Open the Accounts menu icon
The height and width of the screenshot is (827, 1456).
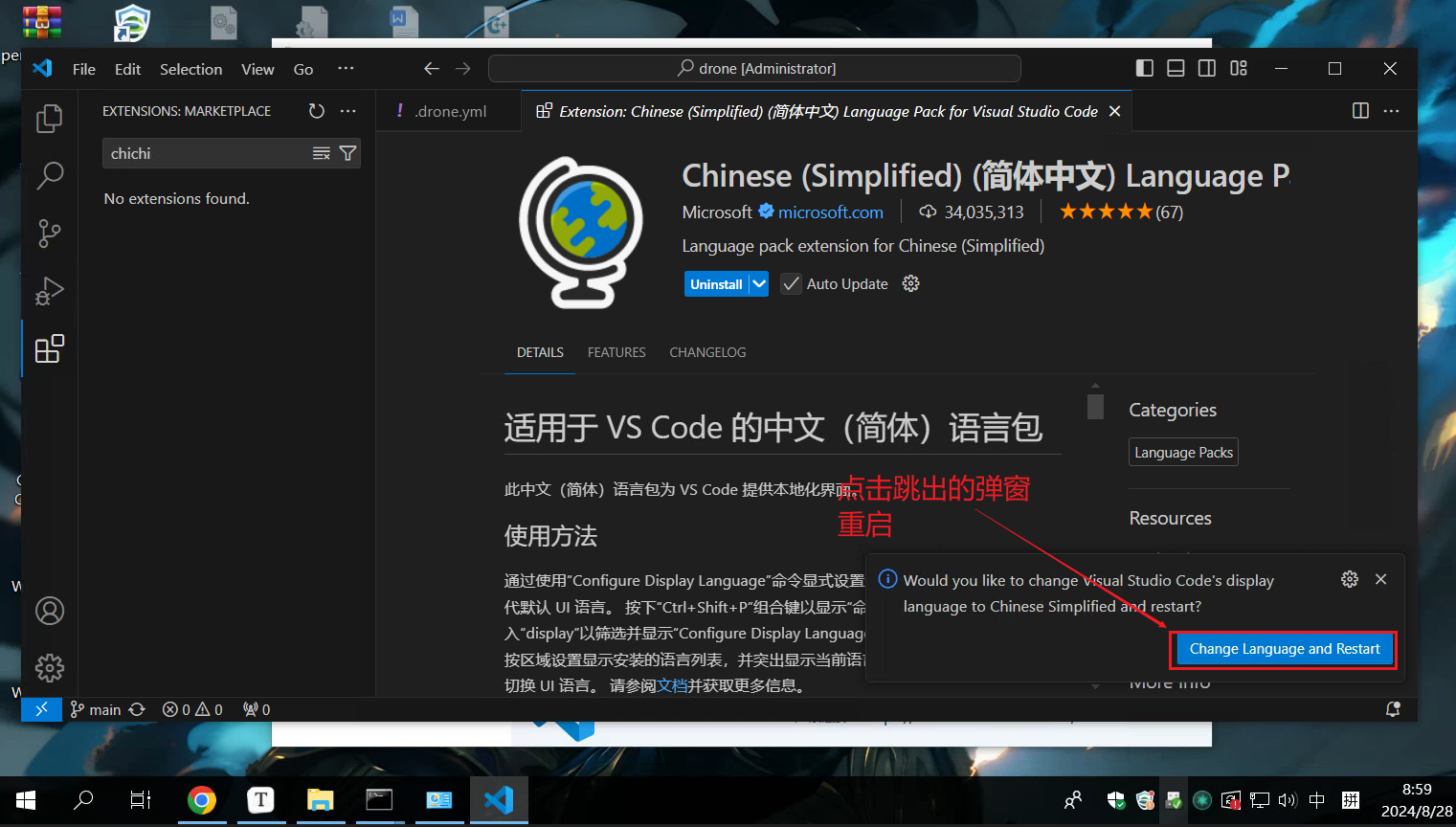tap(49, 611)
